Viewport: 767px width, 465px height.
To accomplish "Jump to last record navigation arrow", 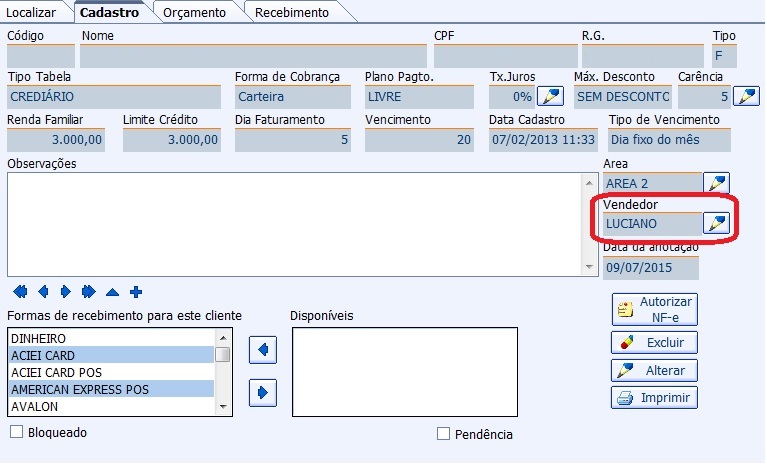I will 89,292.
